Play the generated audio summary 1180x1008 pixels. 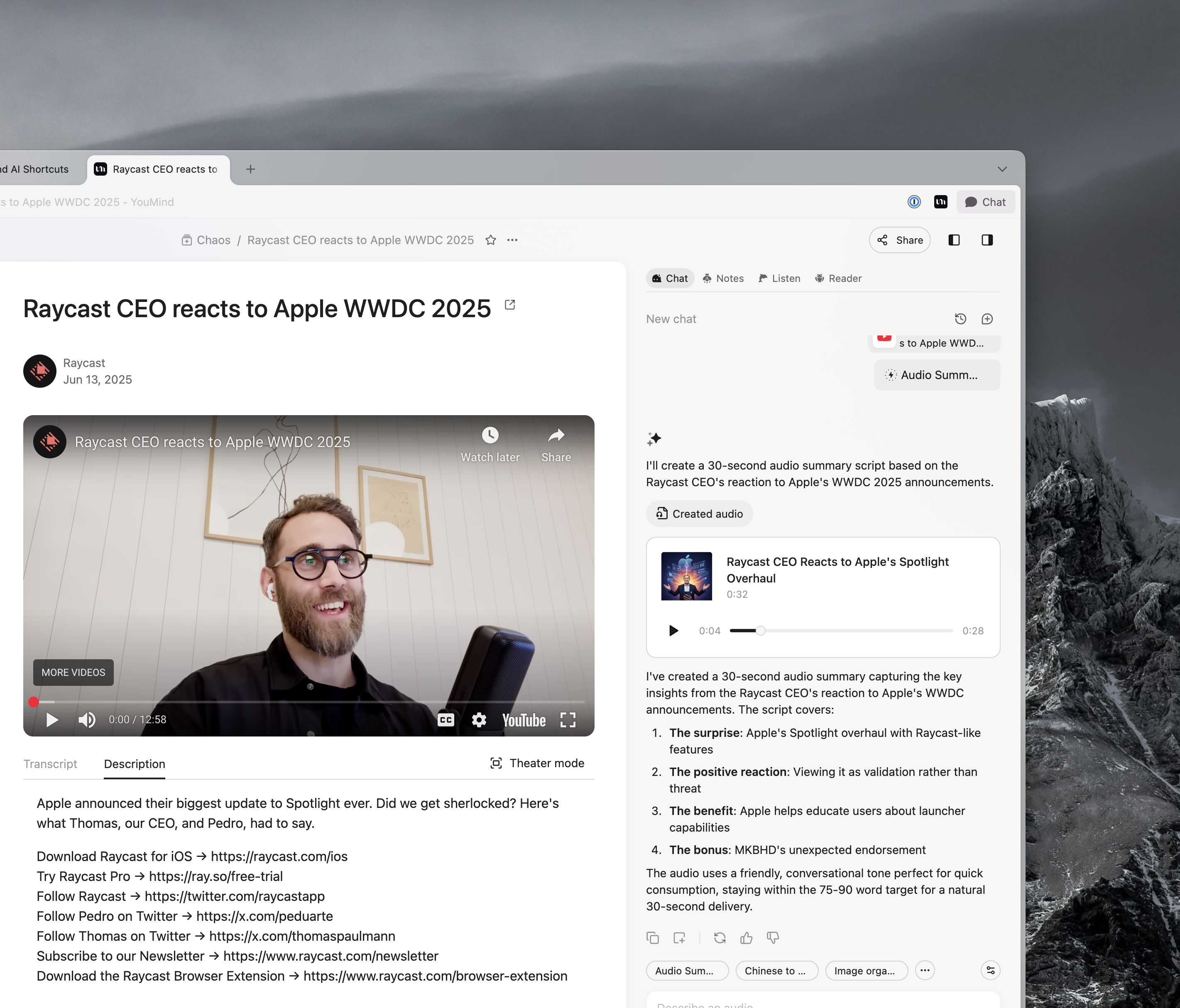[x=673, y=631]
